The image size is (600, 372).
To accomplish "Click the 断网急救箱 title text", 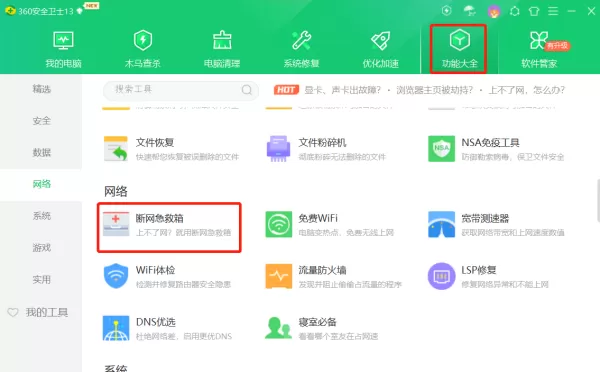I will tap(160, 219).
